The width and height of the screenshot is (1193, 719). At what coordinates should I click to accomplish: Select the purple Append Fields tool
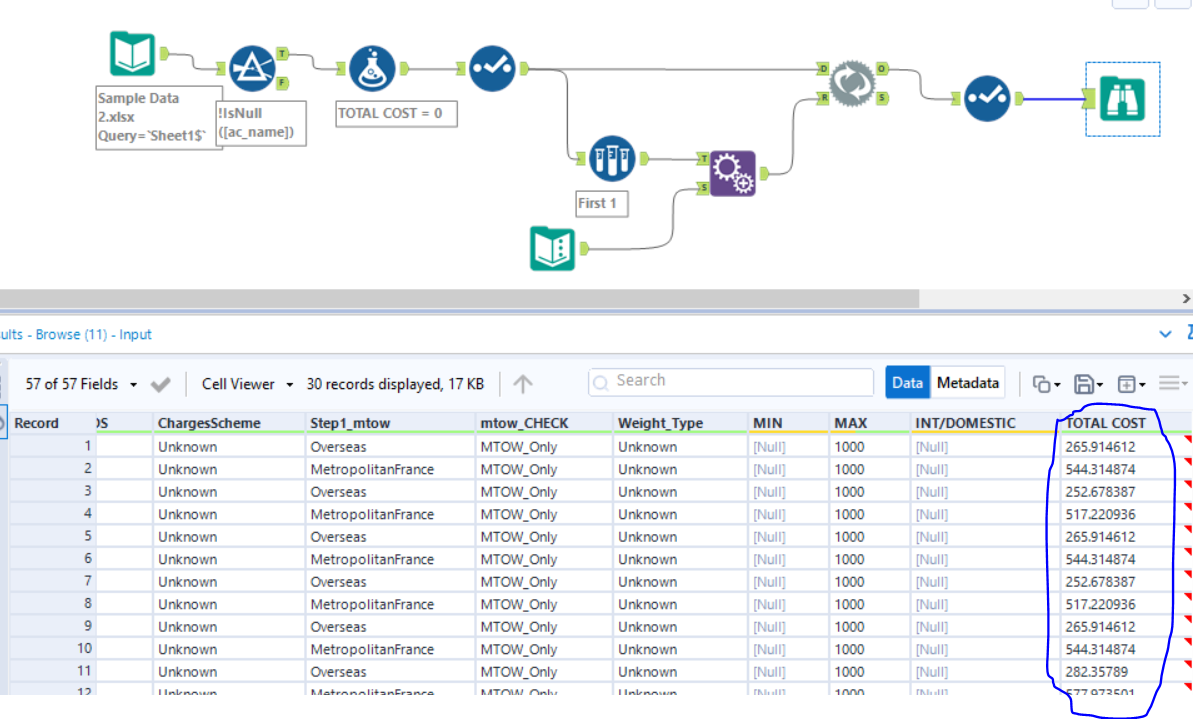click(732, 173)
